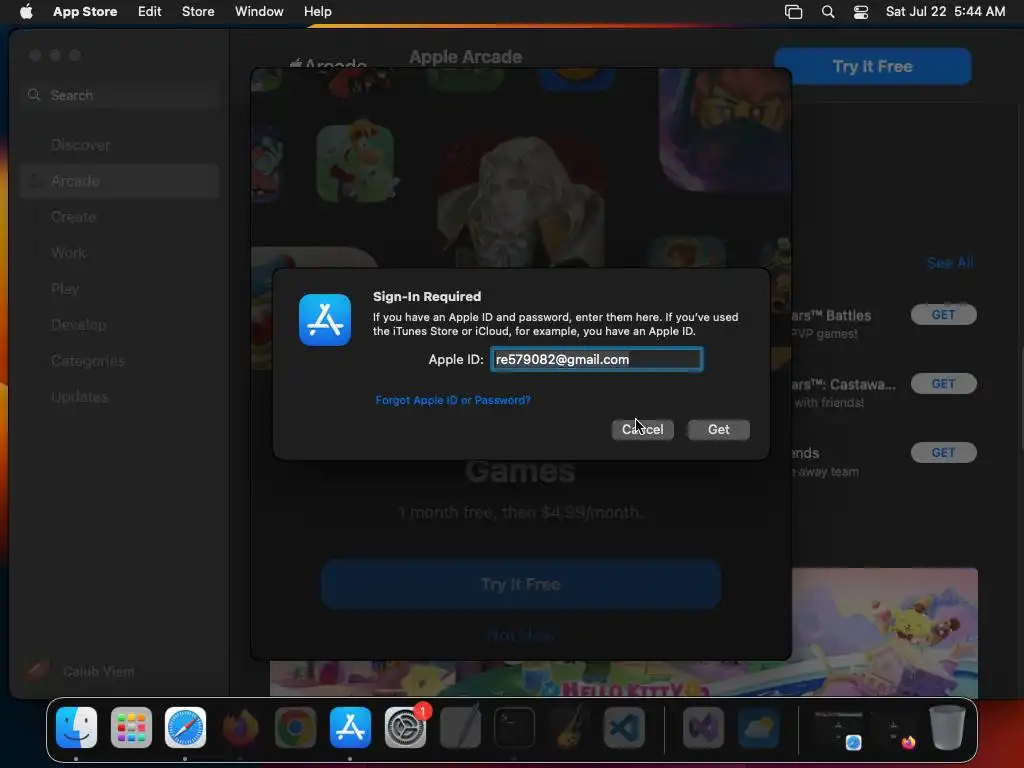Click the Not Now link
The width and height of the screenshot is (1024, 768).
tap(520, 634)
